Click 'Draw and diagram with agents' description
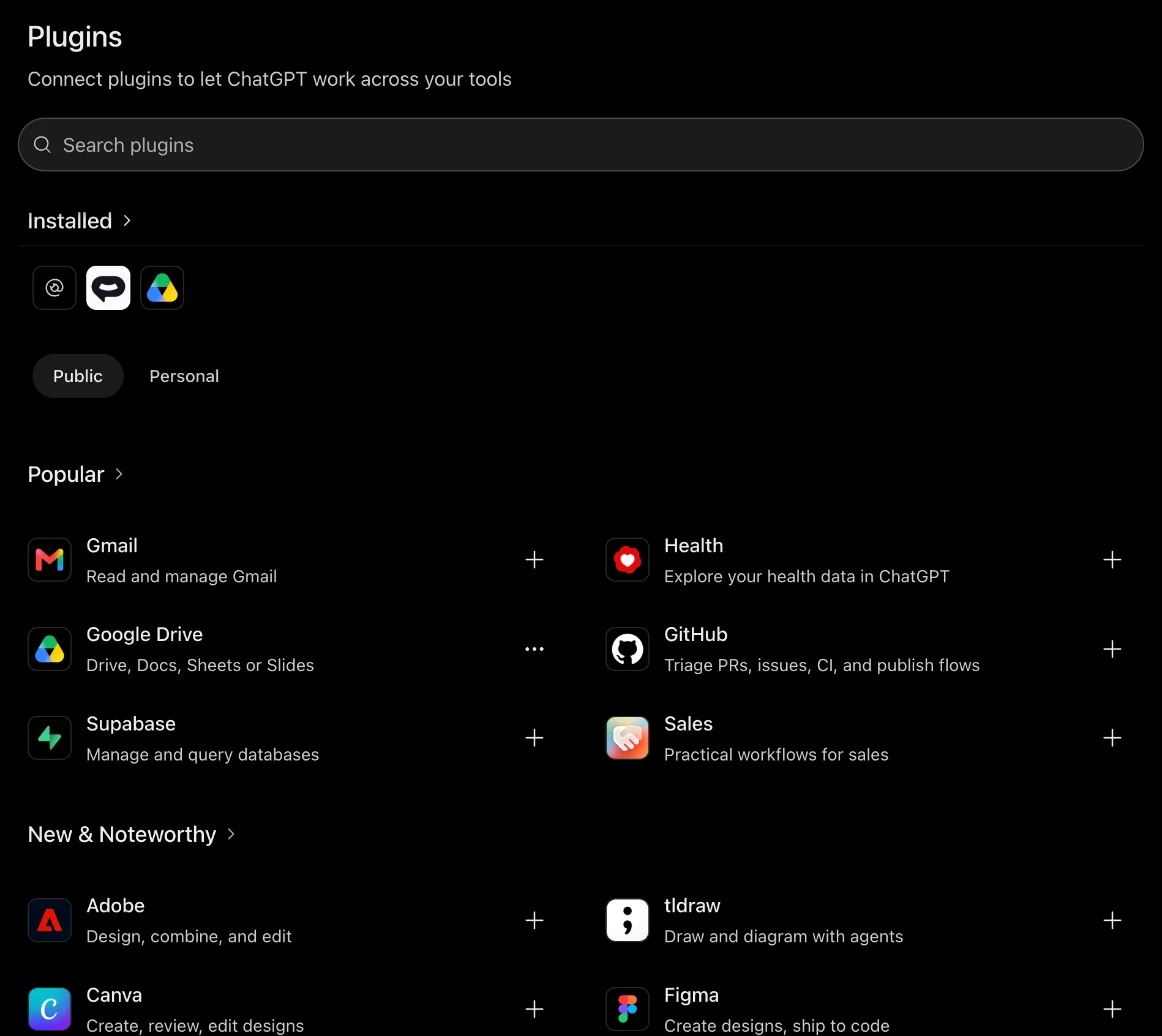Viewport: 1162px width, 1036px height. [x=783, y=937]
